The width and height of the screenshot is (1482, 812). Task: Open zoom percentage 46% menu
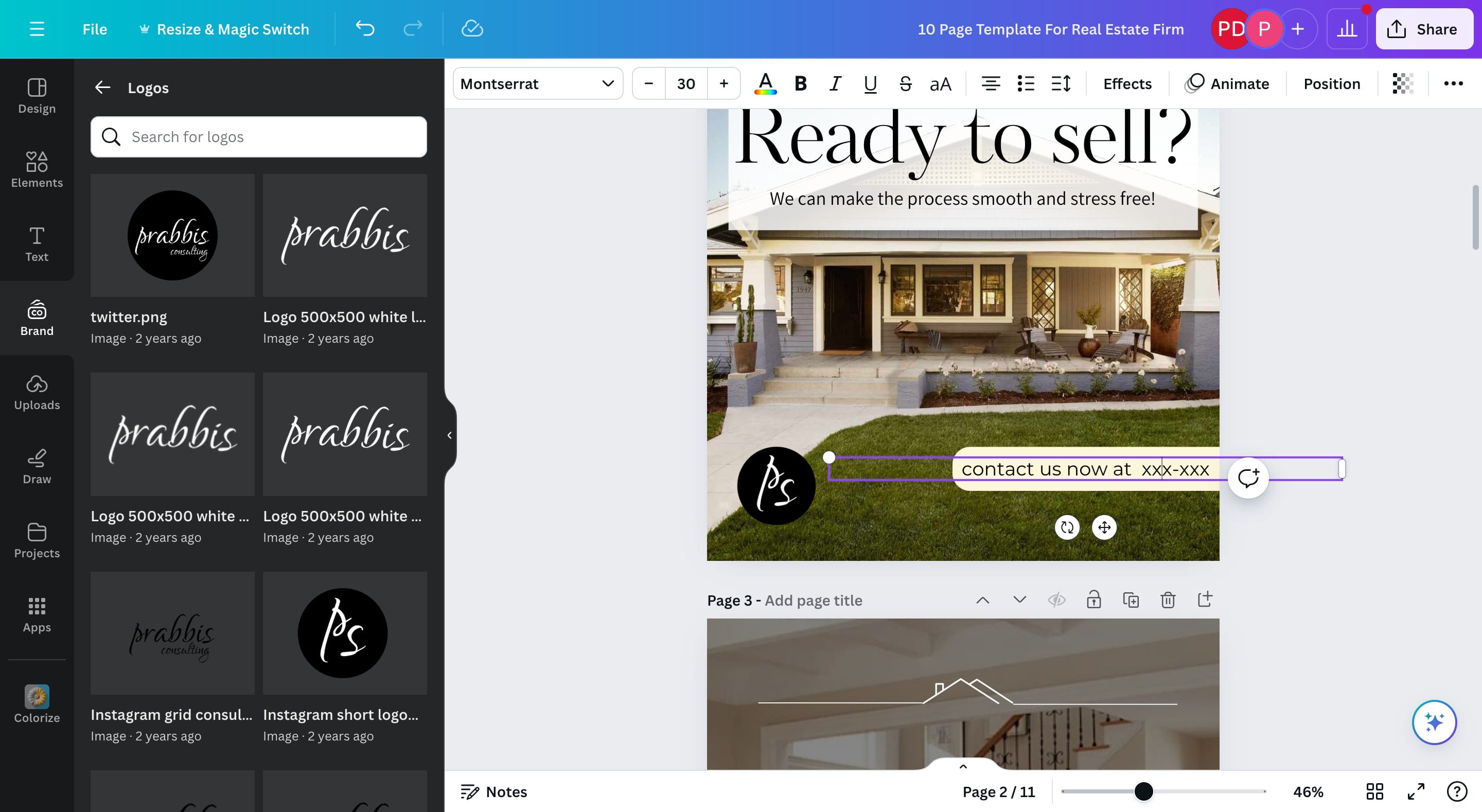tap(1308, 792)
